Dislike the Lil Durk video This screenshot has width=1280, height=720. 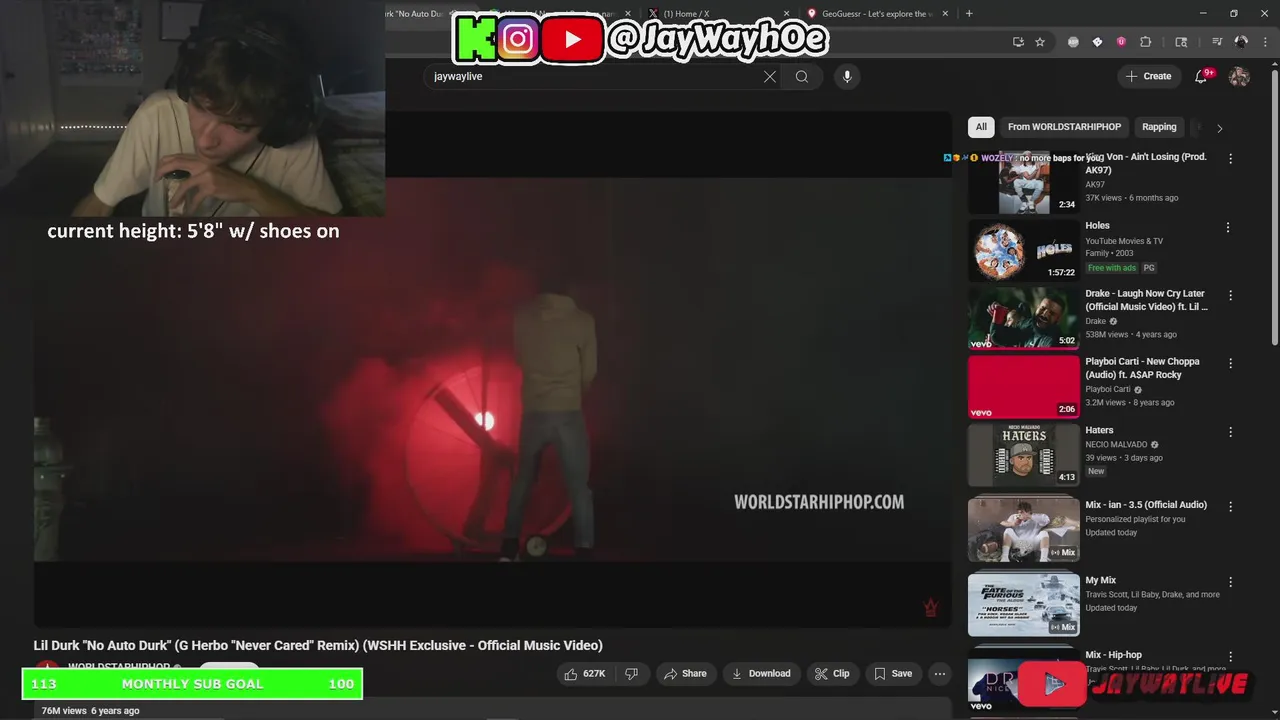pyautogui.click(x=631, y=674)
